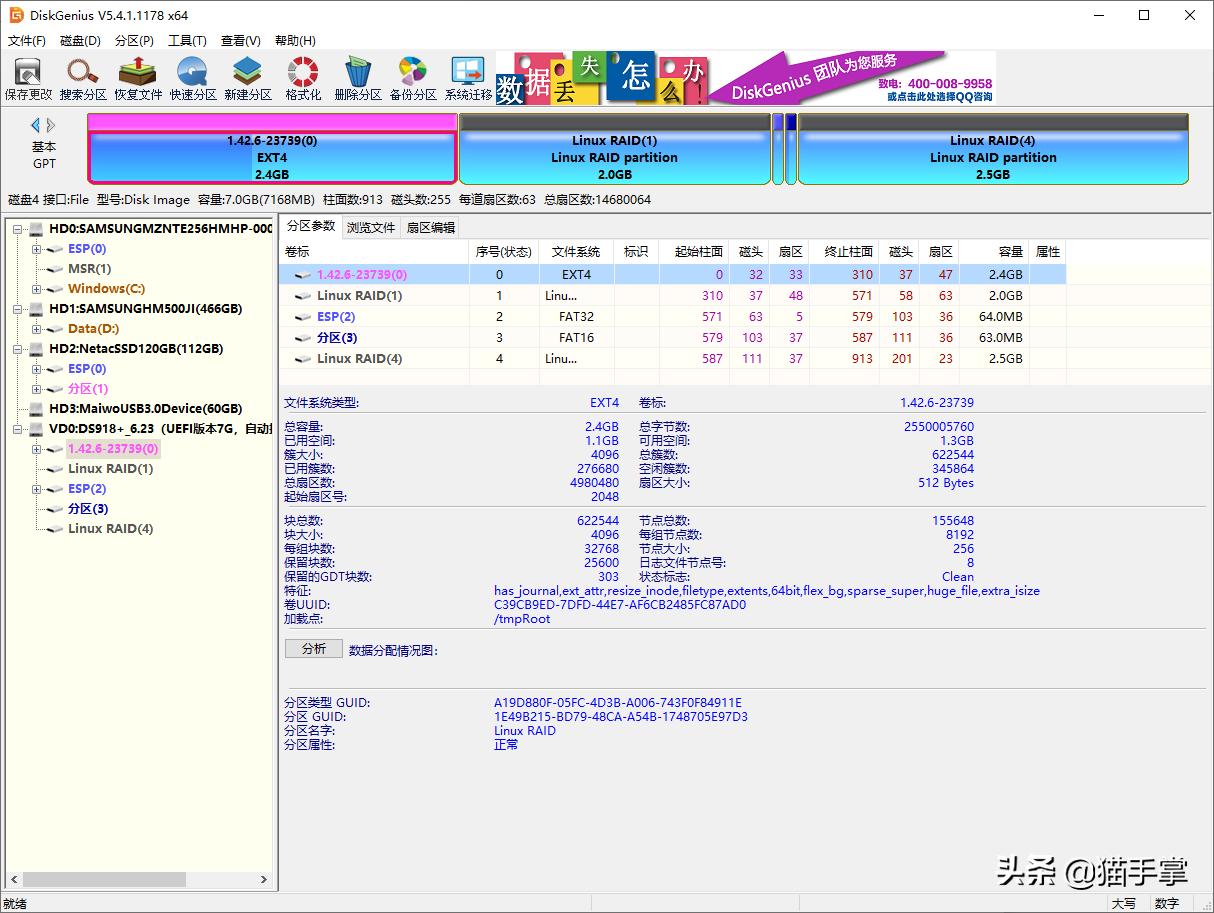This screenshot has width=1214, height=913.
Task: Click the 分析 button
Action: 313,648
